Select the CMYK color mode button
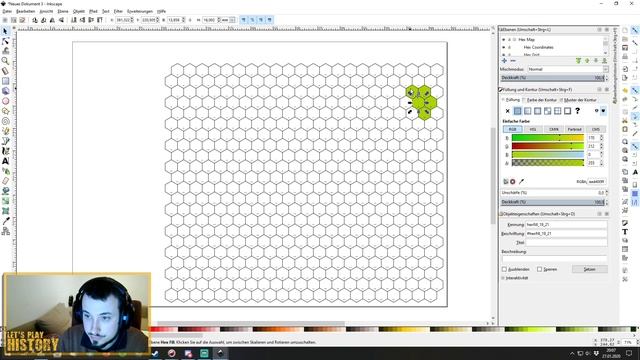Image resolution: width=640 pixels, height=360 pixels. 553,129
